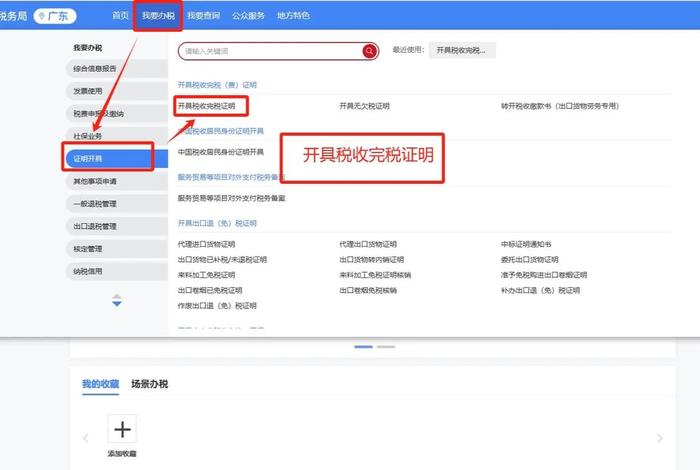Switch to the 场景办税 tab
This screenshot has height=470, width=700.
pos(150,384)
